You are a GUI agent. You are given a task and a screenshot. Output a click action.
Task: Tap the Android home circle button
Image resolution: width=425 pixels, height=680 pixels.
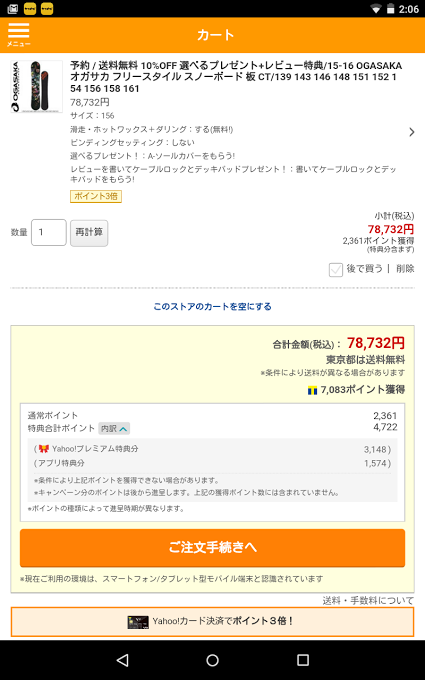pyautogui.click(x=212, y=660)
